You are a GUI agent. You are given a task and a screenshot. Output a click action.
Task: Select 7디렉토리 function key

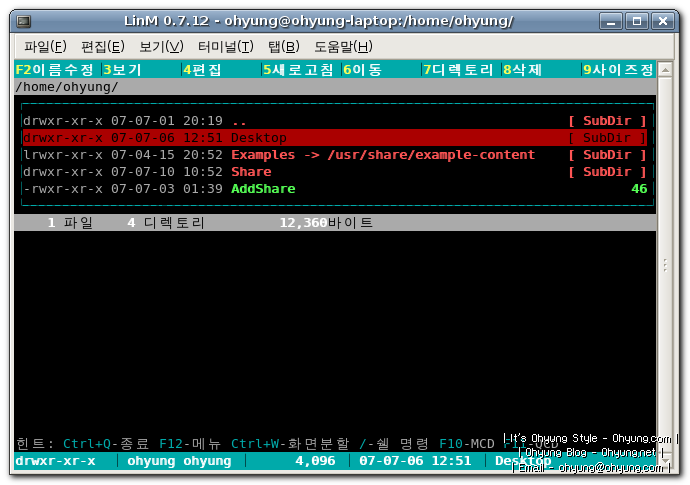(x=458, y=70)
